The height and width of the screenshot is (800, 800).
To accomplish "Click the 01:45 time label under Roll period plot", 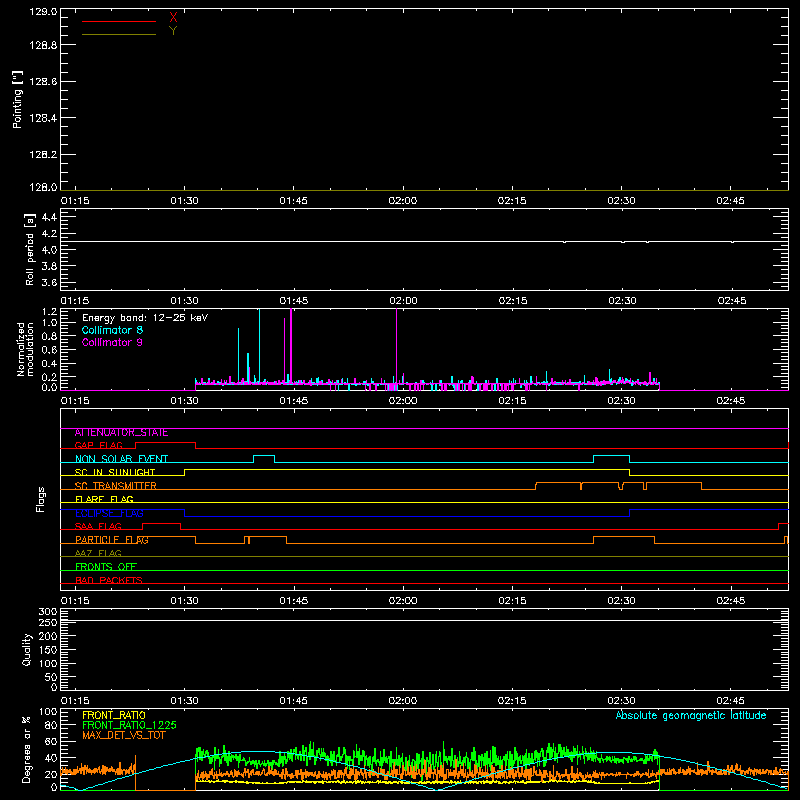I will pos(294,301).
